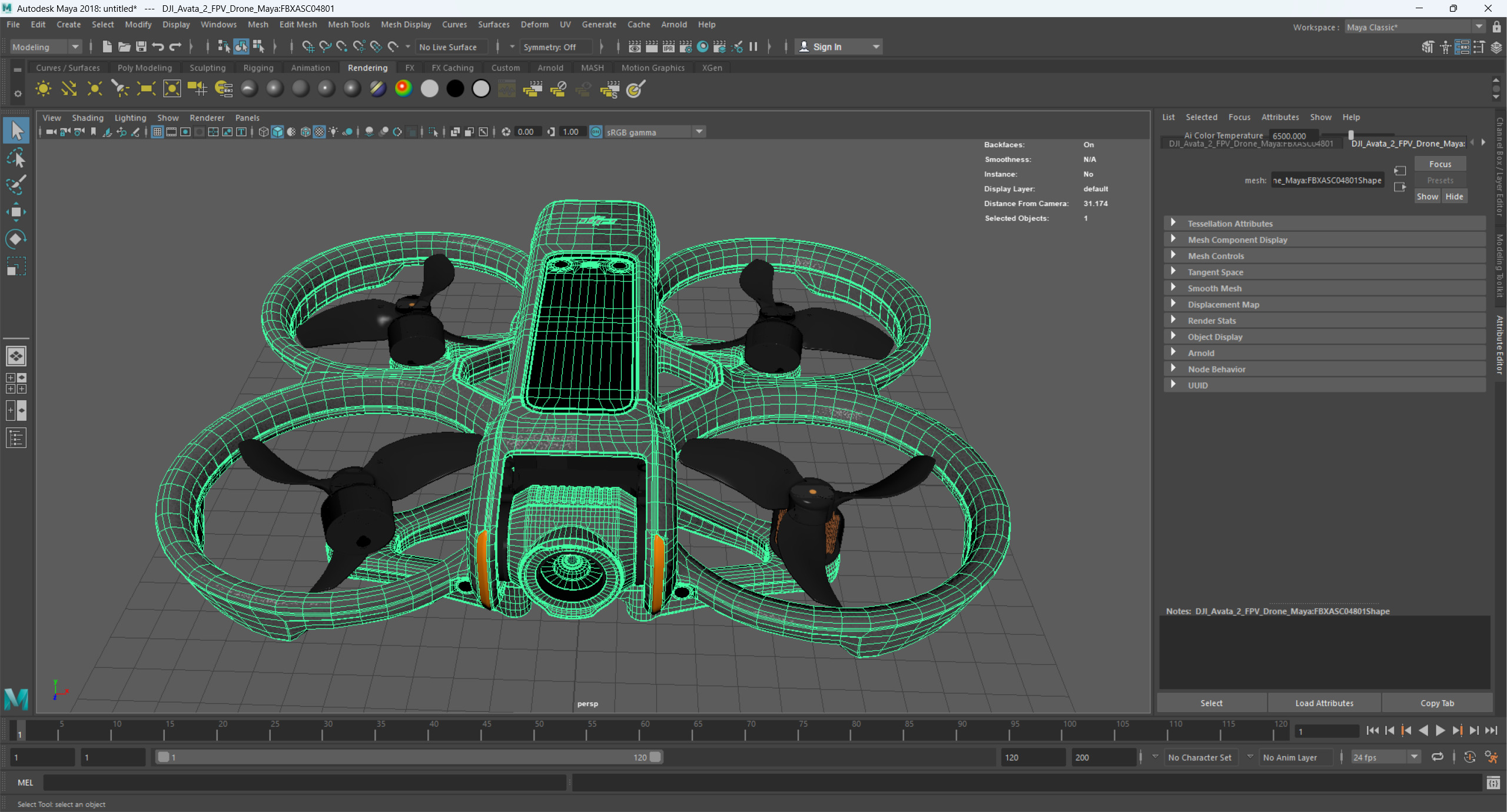Click the Copy Tab button
The width and height of the screenshot is (1507, 812).
[1437, 703]
